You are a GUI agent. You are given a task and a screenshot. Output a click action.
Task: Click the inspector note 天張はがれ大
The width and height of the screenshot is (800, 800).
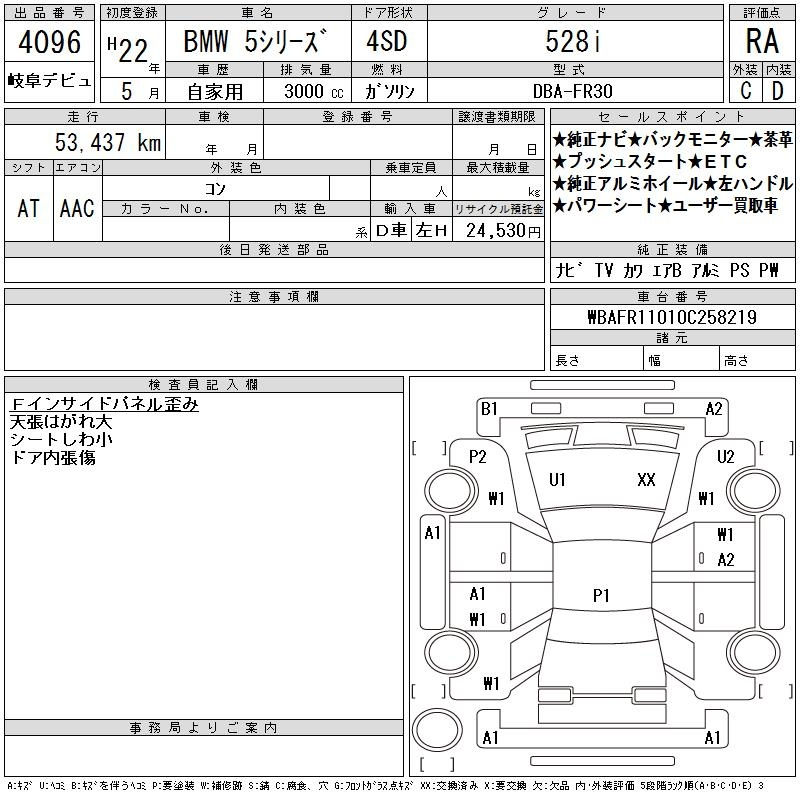(61, 422)
